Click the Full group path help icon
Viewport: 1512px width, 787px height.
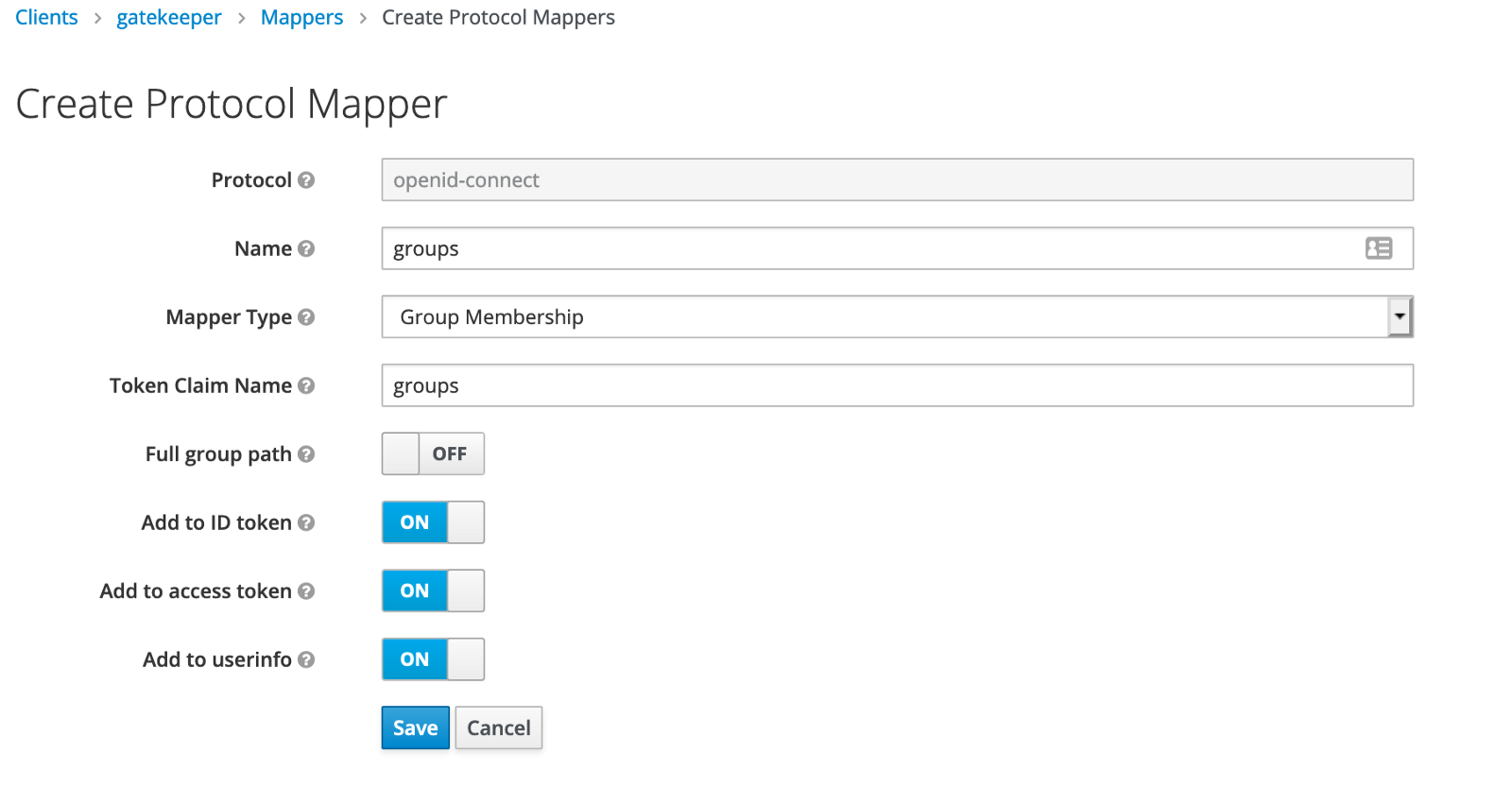306,454
